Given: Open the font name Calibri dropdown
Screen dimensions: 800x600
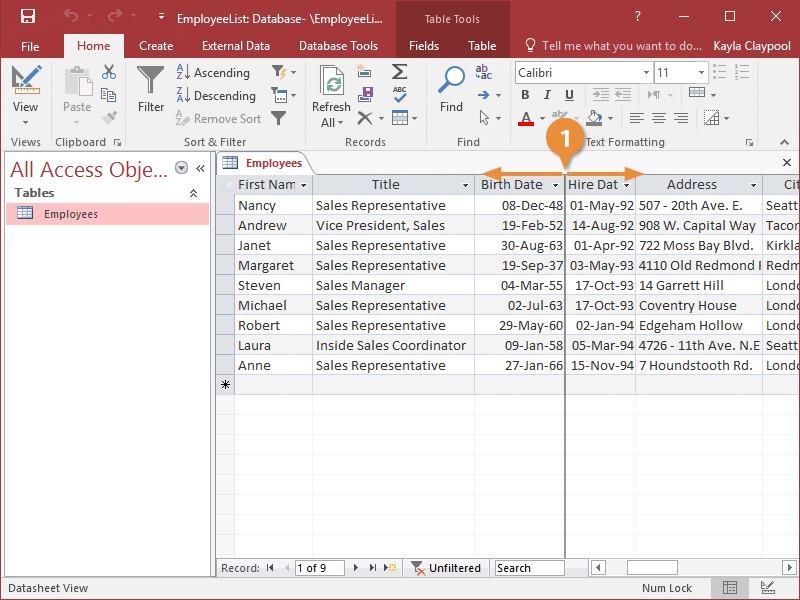Looking at the screenshot, I should [646, 72].
